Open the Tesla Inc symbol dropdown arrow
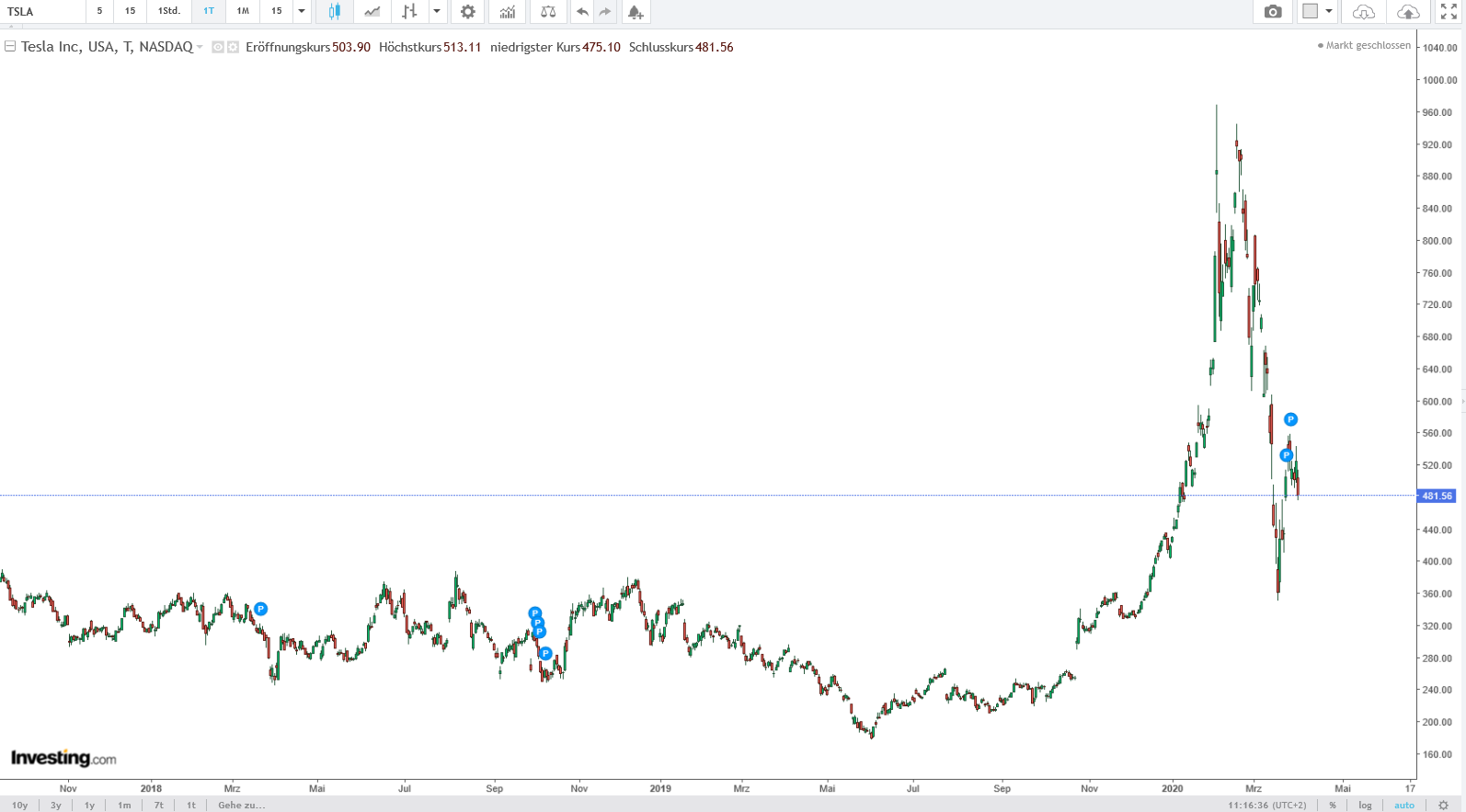The width and height of the screenshot is (1466, 812). point(200,47)
